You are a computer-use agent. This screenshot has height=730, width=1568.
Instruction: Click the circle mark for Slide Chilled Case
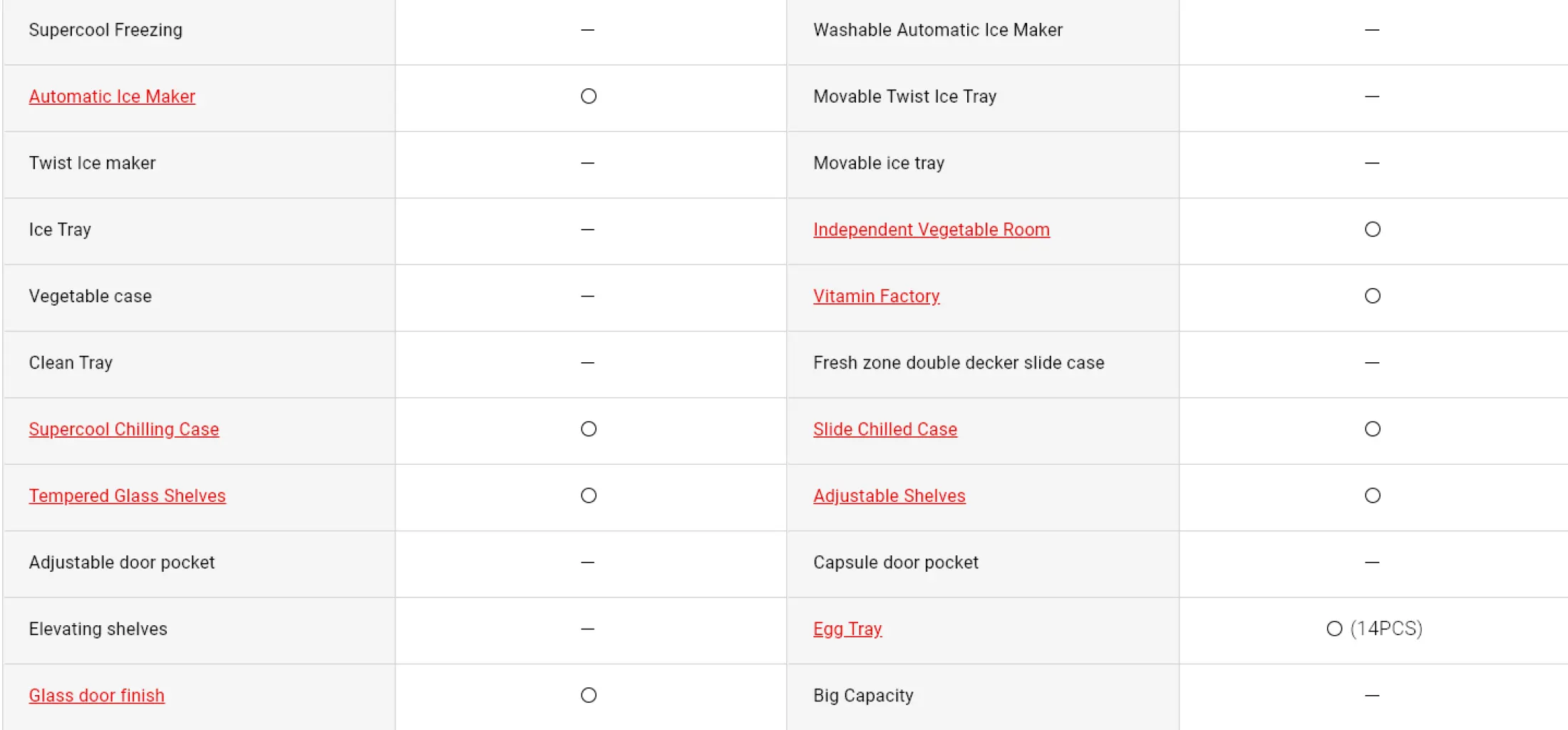click(1372, 429)
